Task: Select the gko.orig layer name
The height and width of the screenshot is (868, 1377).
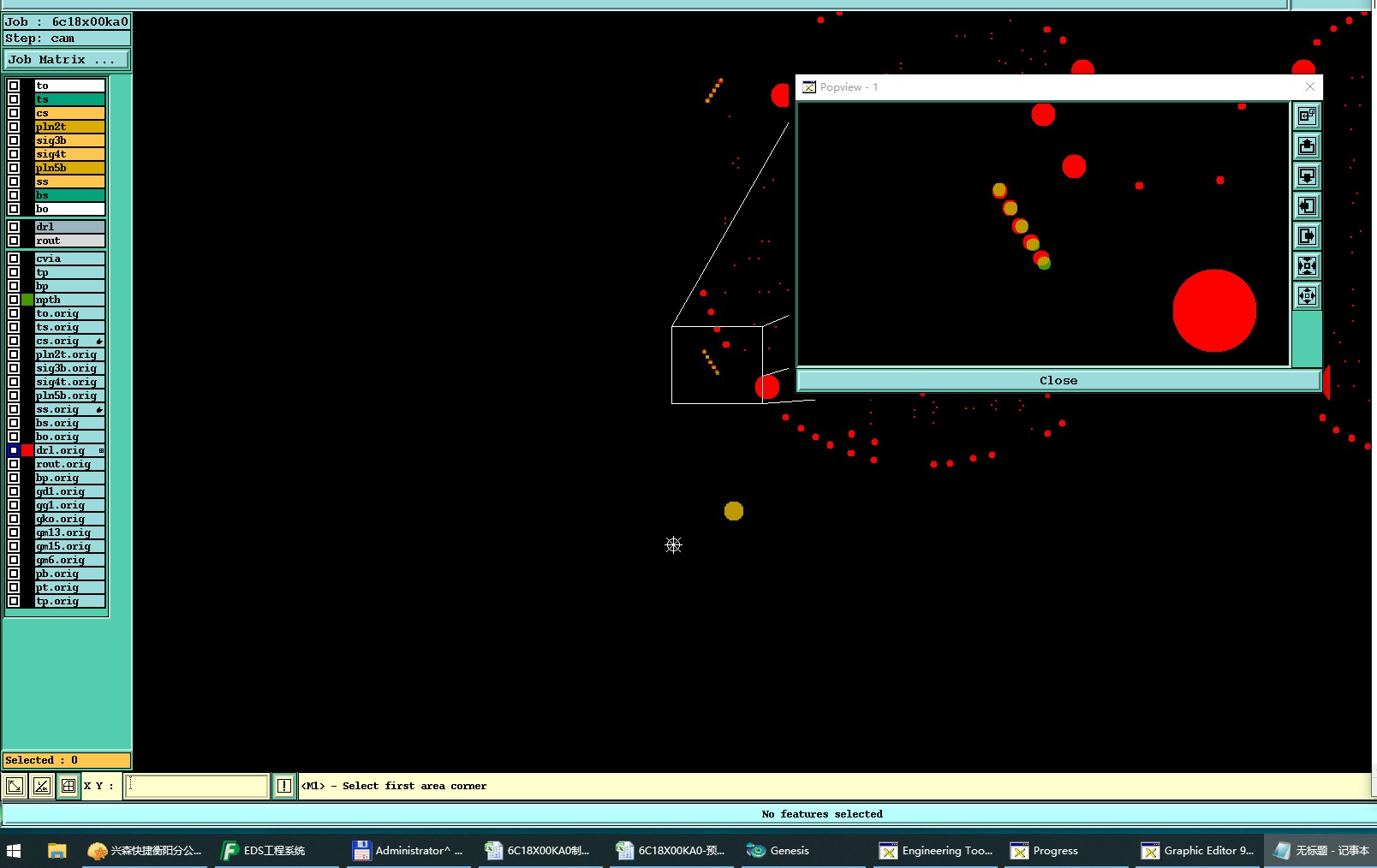Action: pos(69,519)
